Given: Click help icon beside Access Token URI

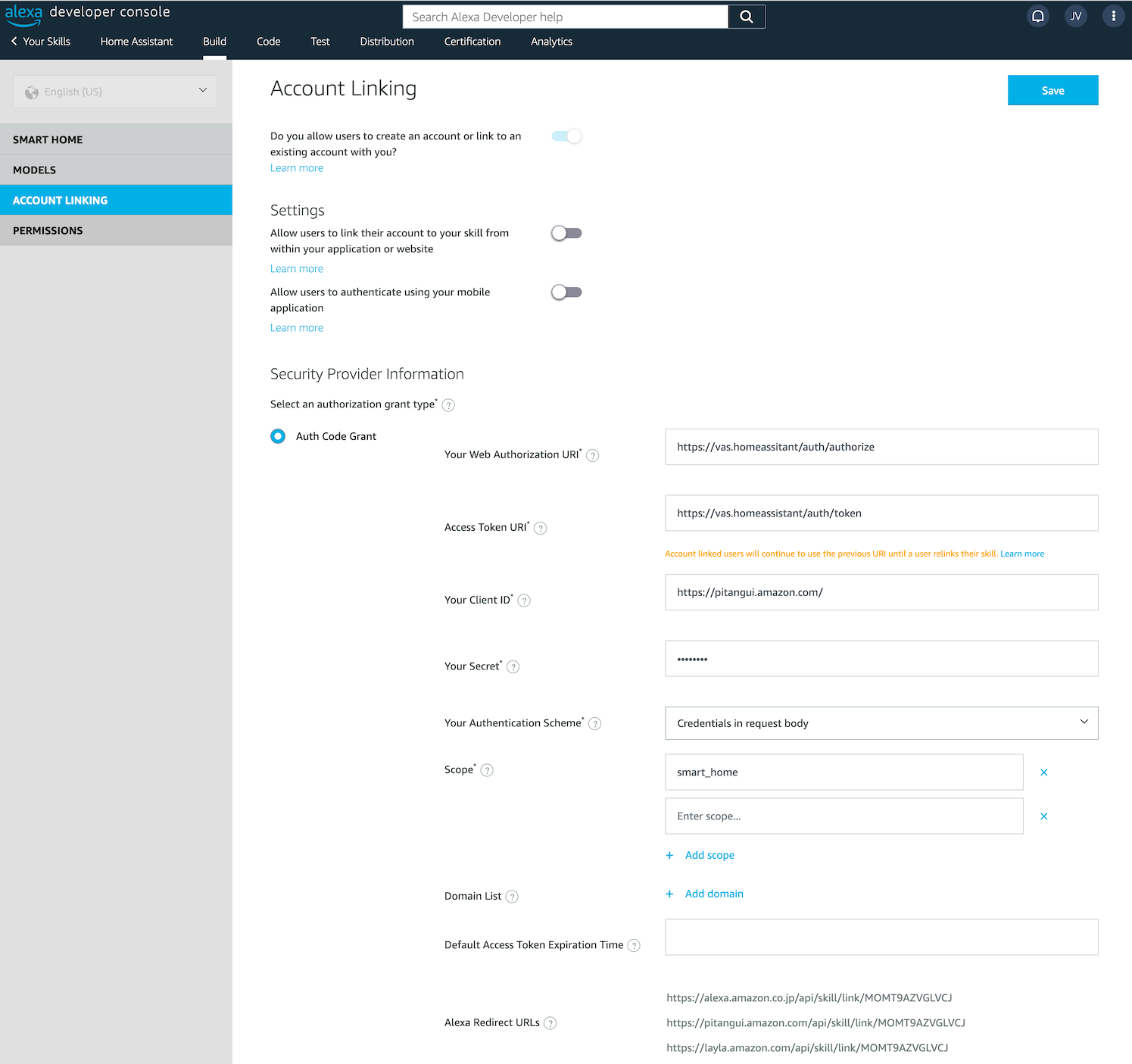Looking at the screenshot, I should (x=540, y=529).
